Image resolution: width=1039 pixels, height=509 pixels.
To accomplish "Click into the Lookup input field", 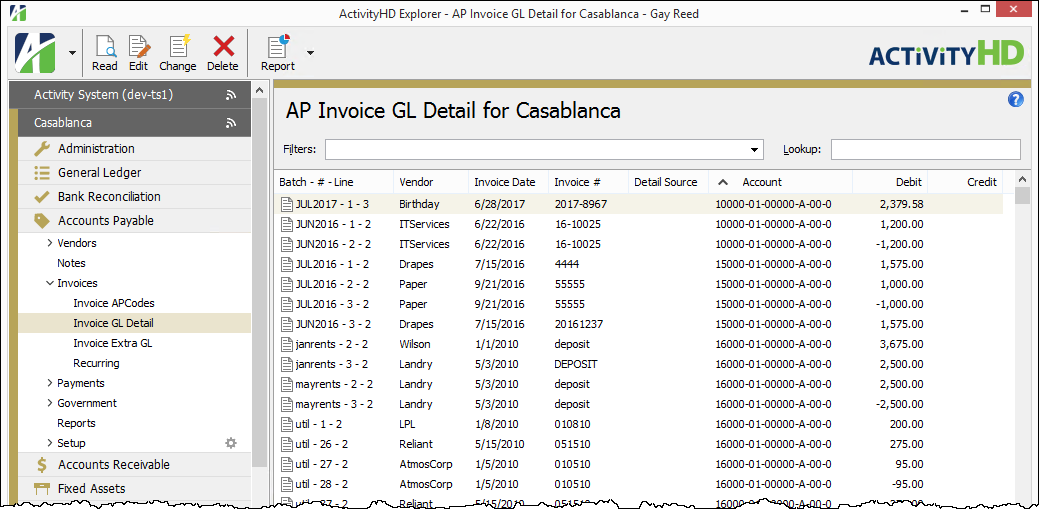I will point(925,150).
